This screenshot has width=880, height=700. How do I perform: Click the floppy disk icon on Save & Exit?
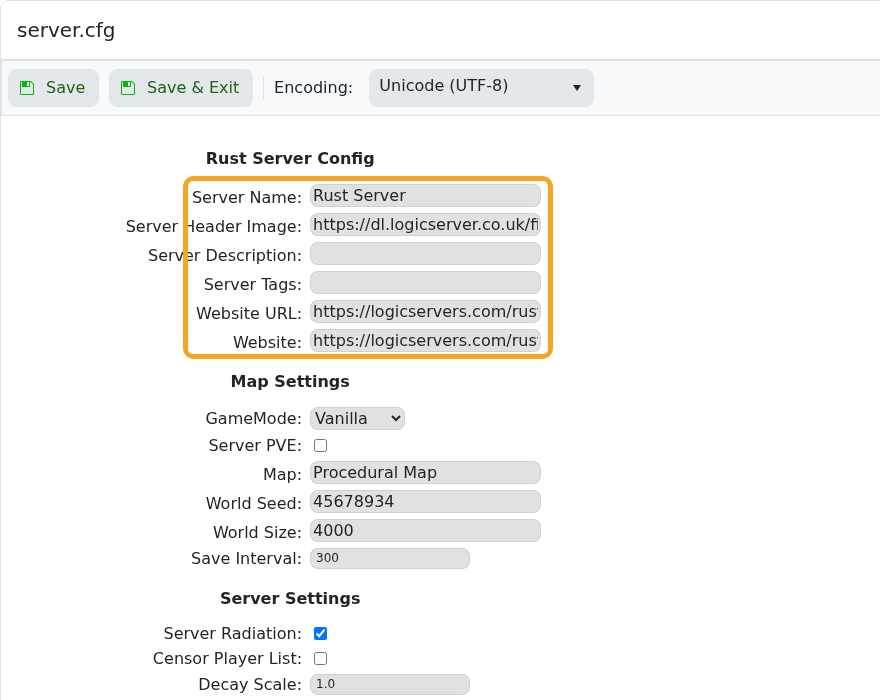(x=128, y=88)
